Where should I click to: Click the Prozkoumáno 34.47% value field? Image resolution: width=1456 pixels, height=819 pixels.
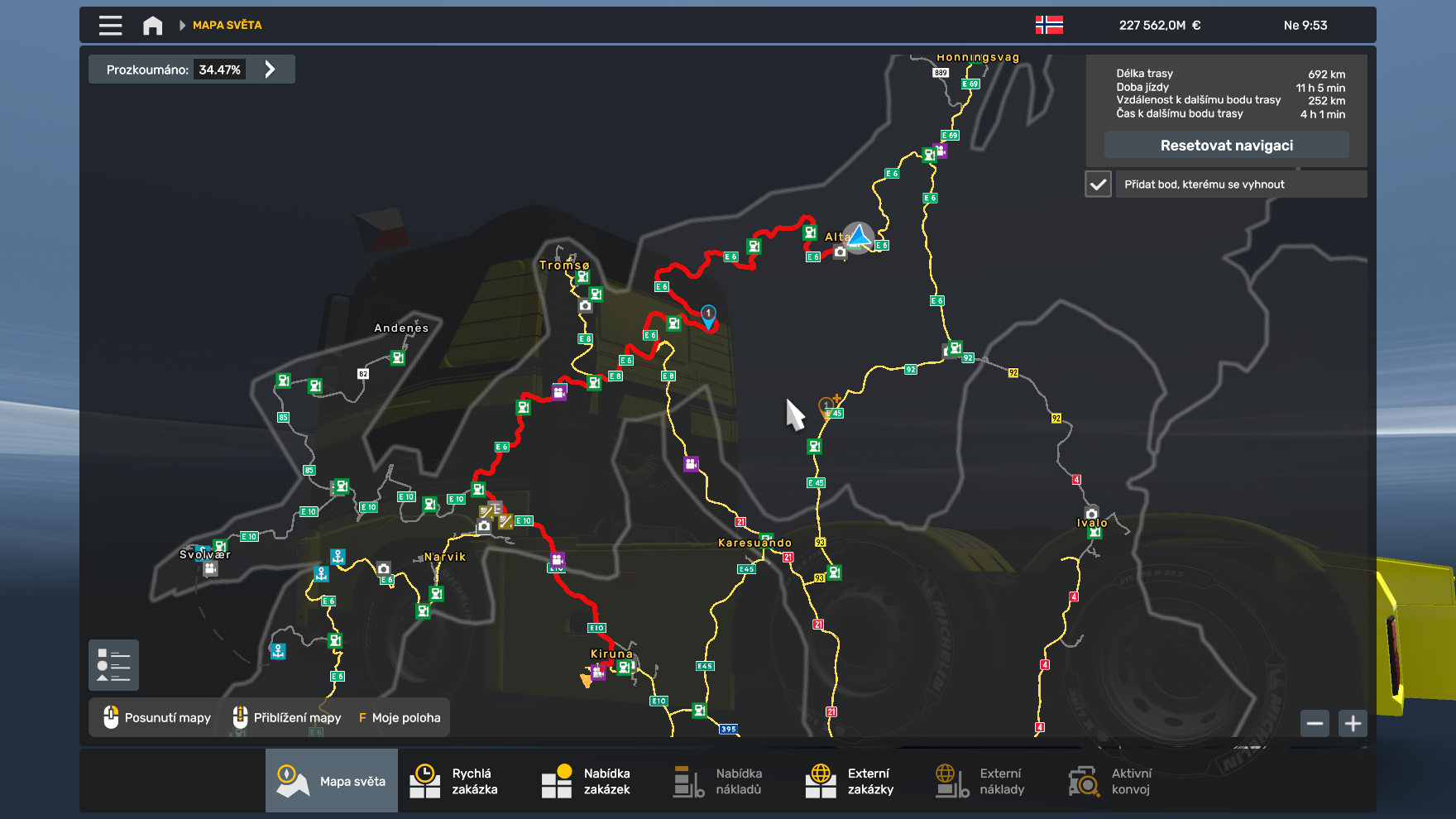(x=219, y=69)
